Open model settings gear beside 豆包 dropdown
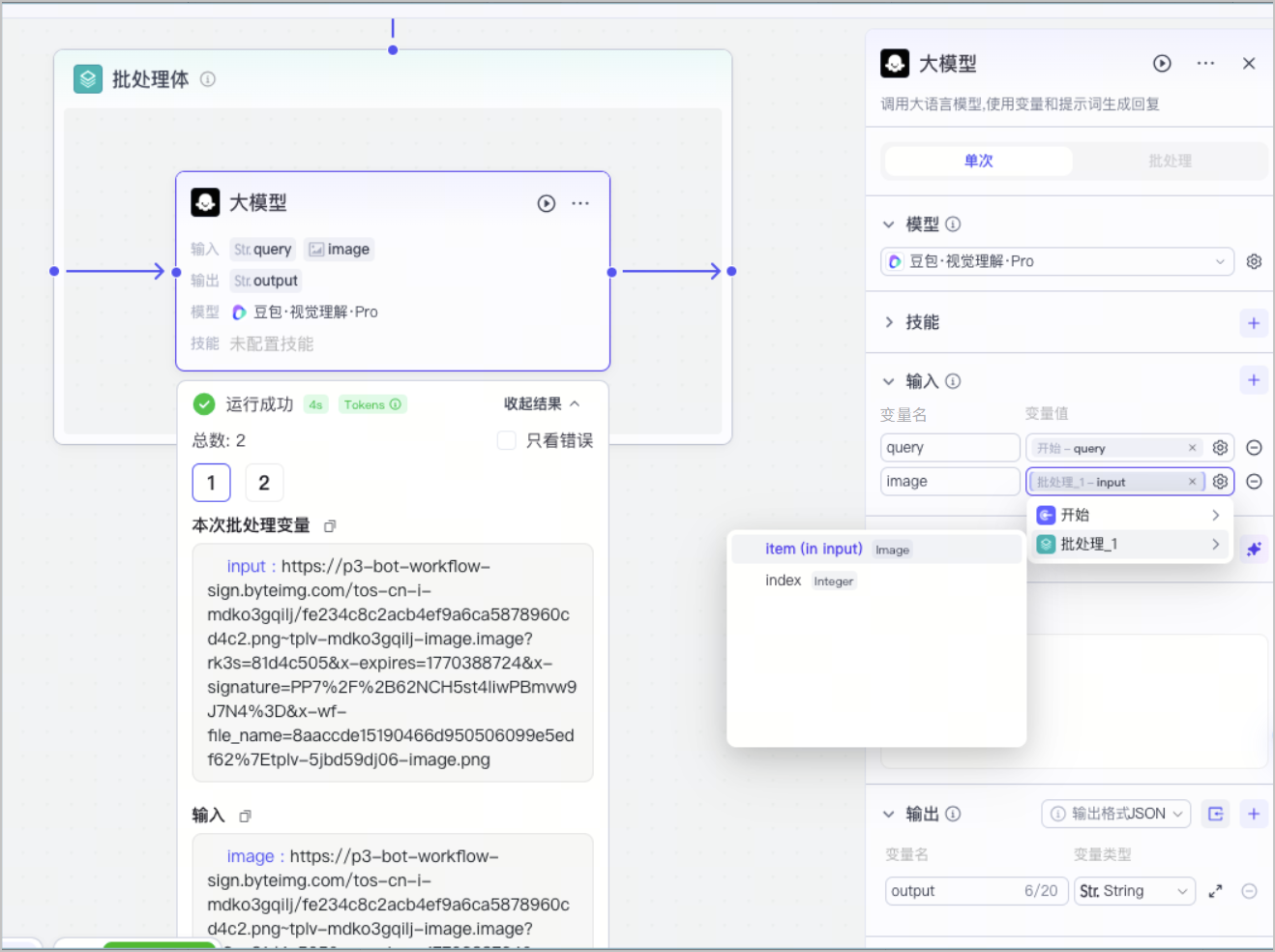The image size is (1275, 952). (1254, 262)
